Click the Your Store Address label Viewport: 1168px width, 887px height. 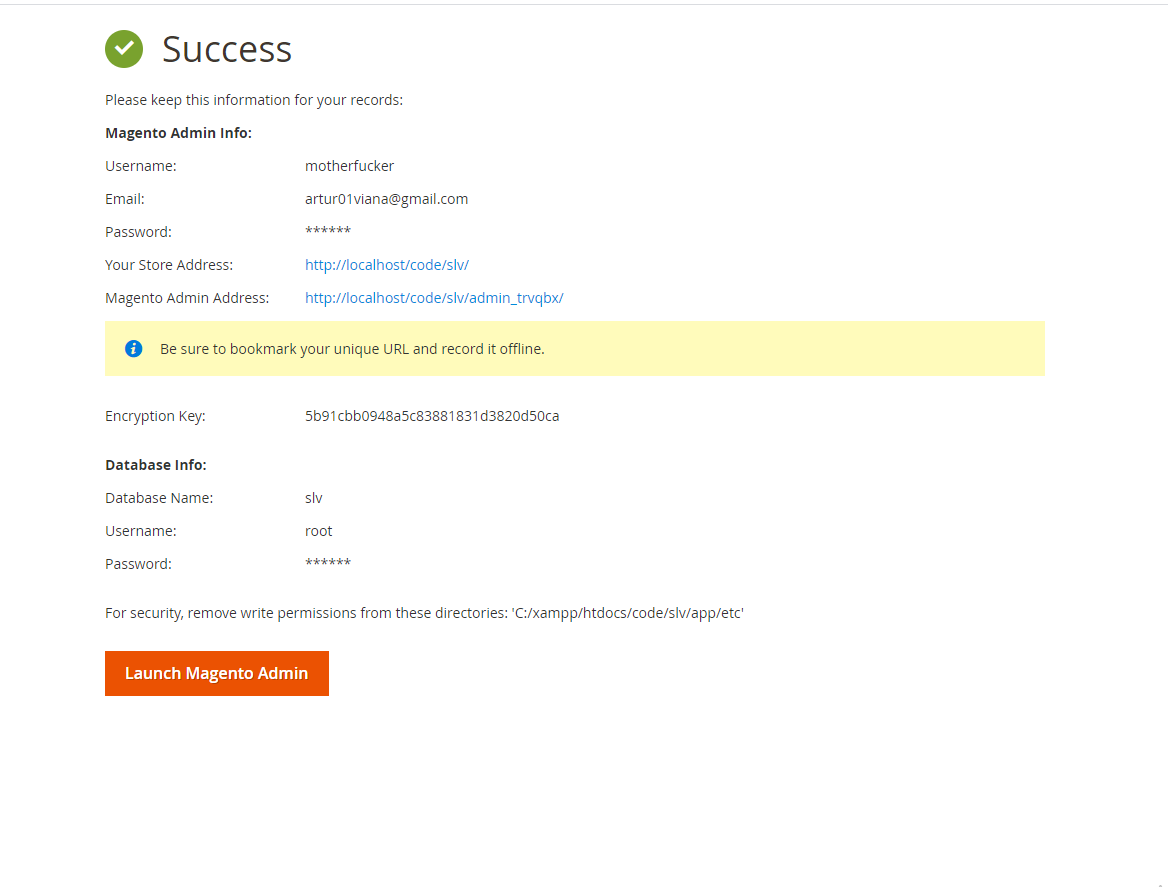169,265
